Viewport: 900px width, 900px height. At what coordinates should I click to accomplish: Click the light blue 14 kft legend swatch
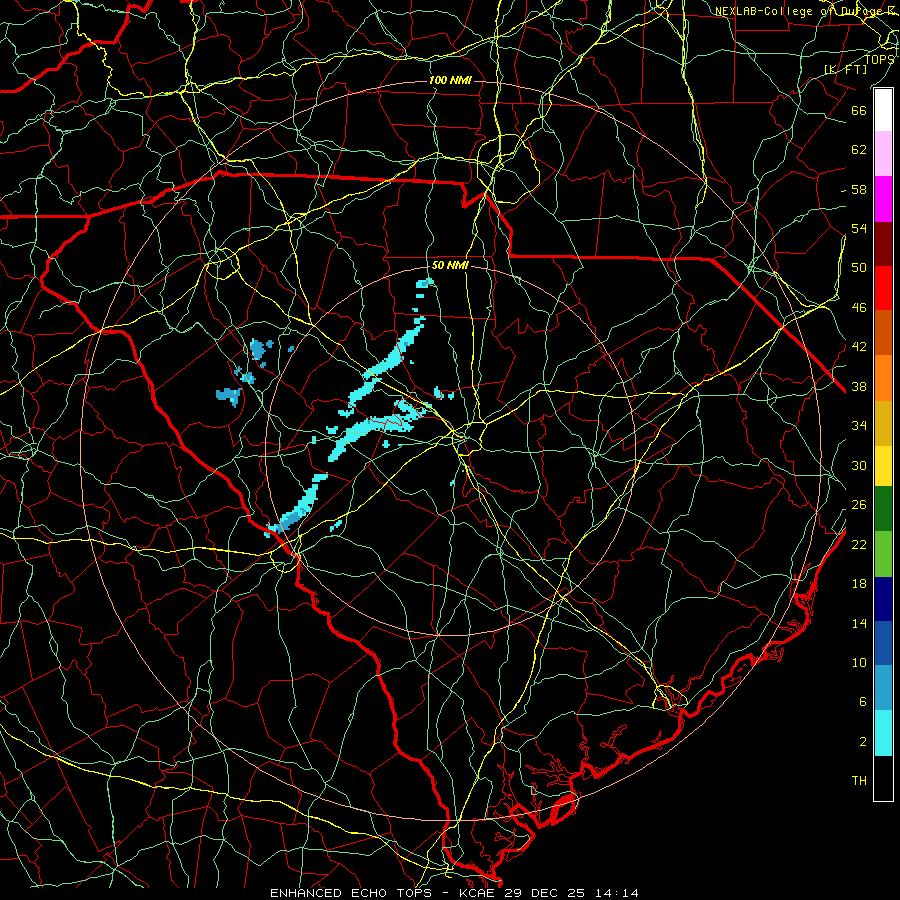coord(883,688)
